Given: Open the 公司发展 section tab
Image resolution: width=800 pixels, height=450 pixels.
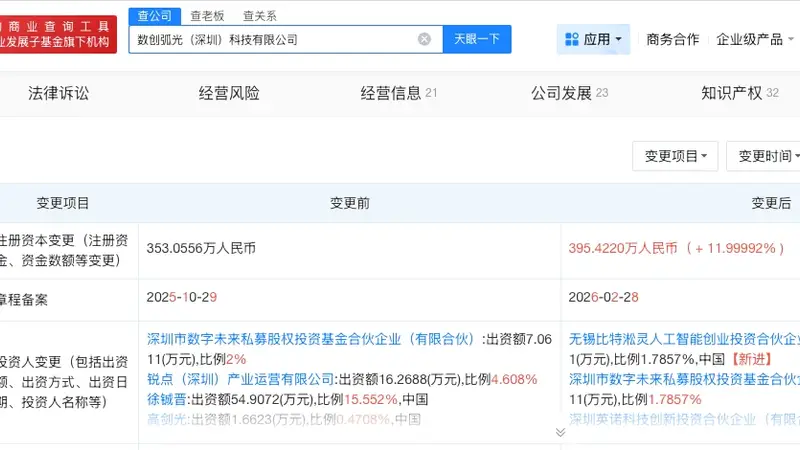Looking at the screenshot, I should pyautogui.click(x=569, y=93).
